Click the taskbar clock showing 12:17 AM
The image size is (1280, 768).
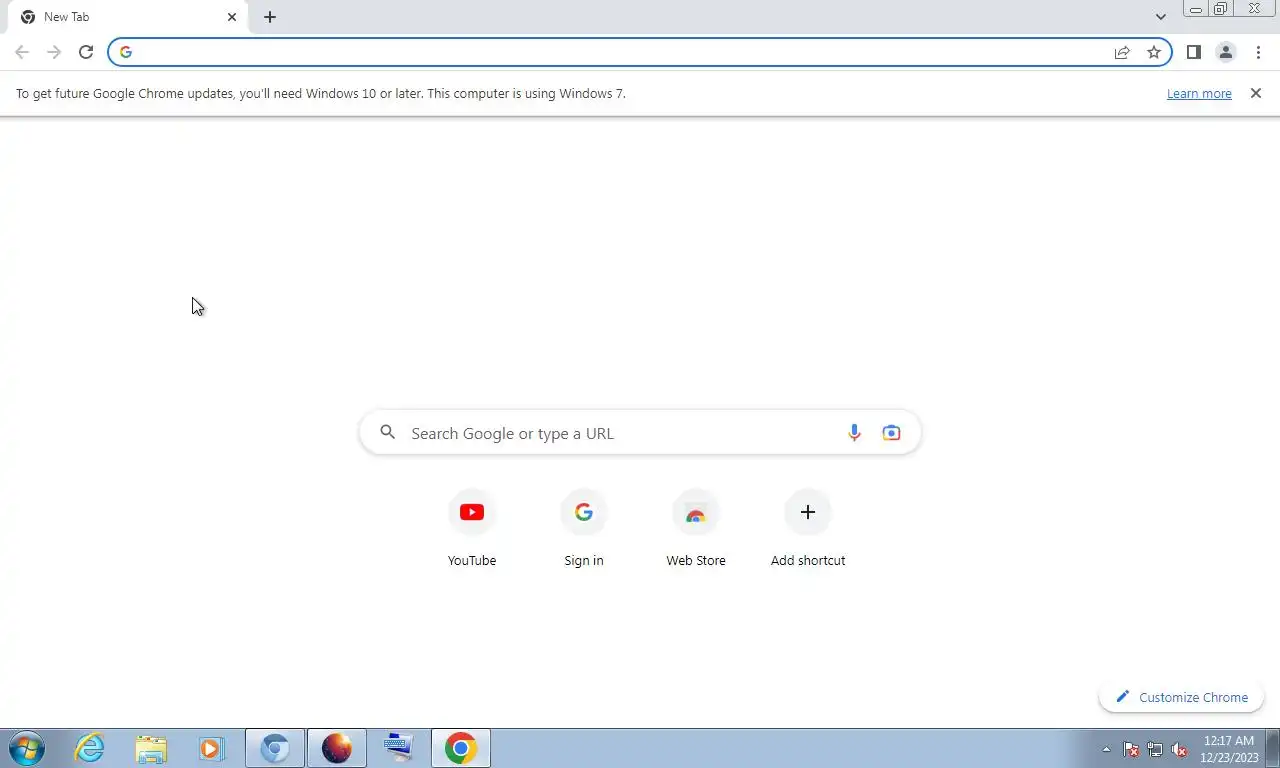point(1229,749)
